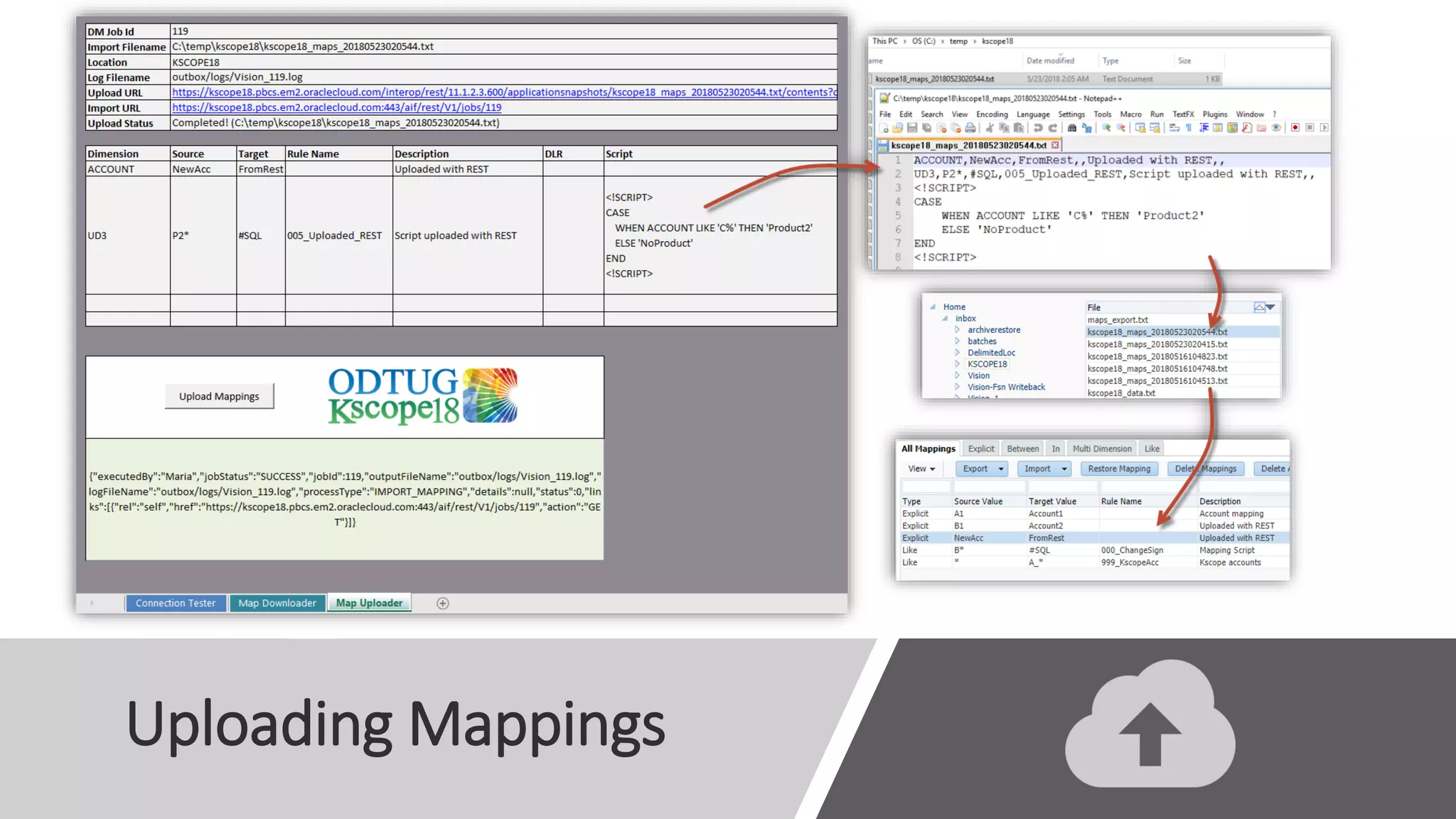Click the Delete Mappings button
The height and width of the screenshot is (819, 1456).
click(1206, 469)
